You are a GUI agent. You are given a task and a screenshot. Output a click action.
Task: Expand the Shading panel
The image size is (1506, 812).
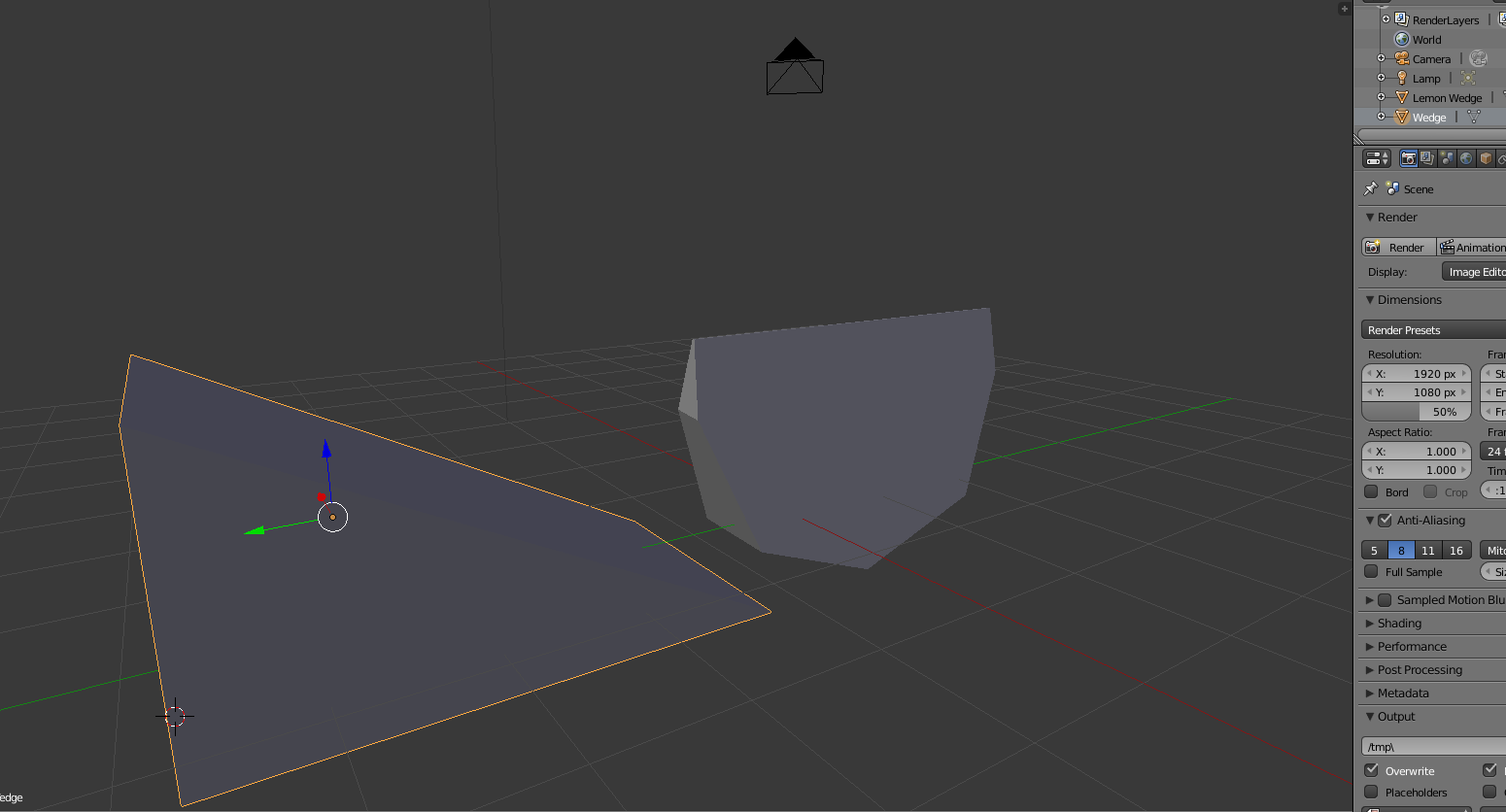1370,624
